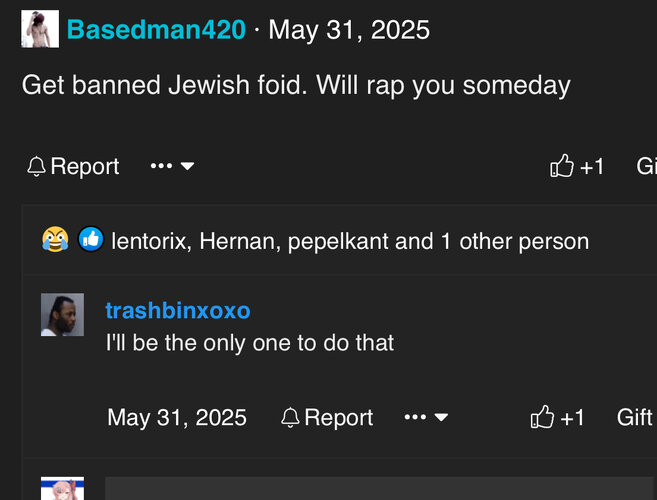Click the Basedman420 username link
This screenshot has height=500, width=657.
(x=156, y=30)
